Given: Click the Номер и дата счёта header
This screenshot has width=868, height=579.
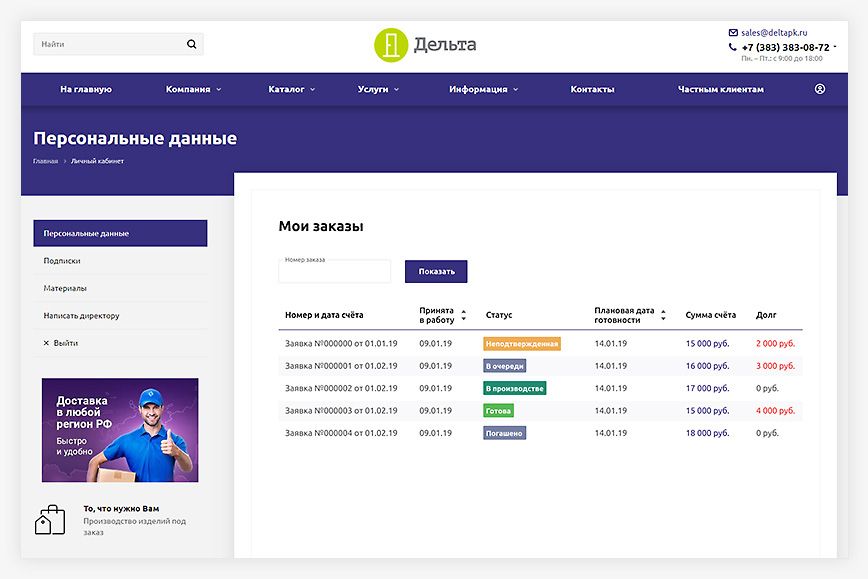Looking at the screenshot, I should 324,315.
